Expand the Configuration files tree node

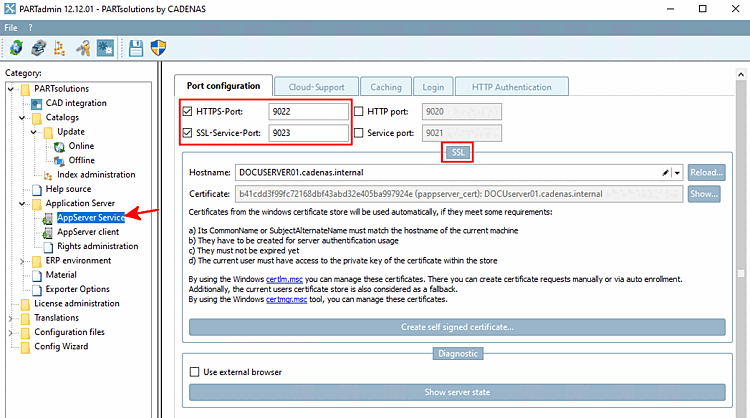point(11,333)
